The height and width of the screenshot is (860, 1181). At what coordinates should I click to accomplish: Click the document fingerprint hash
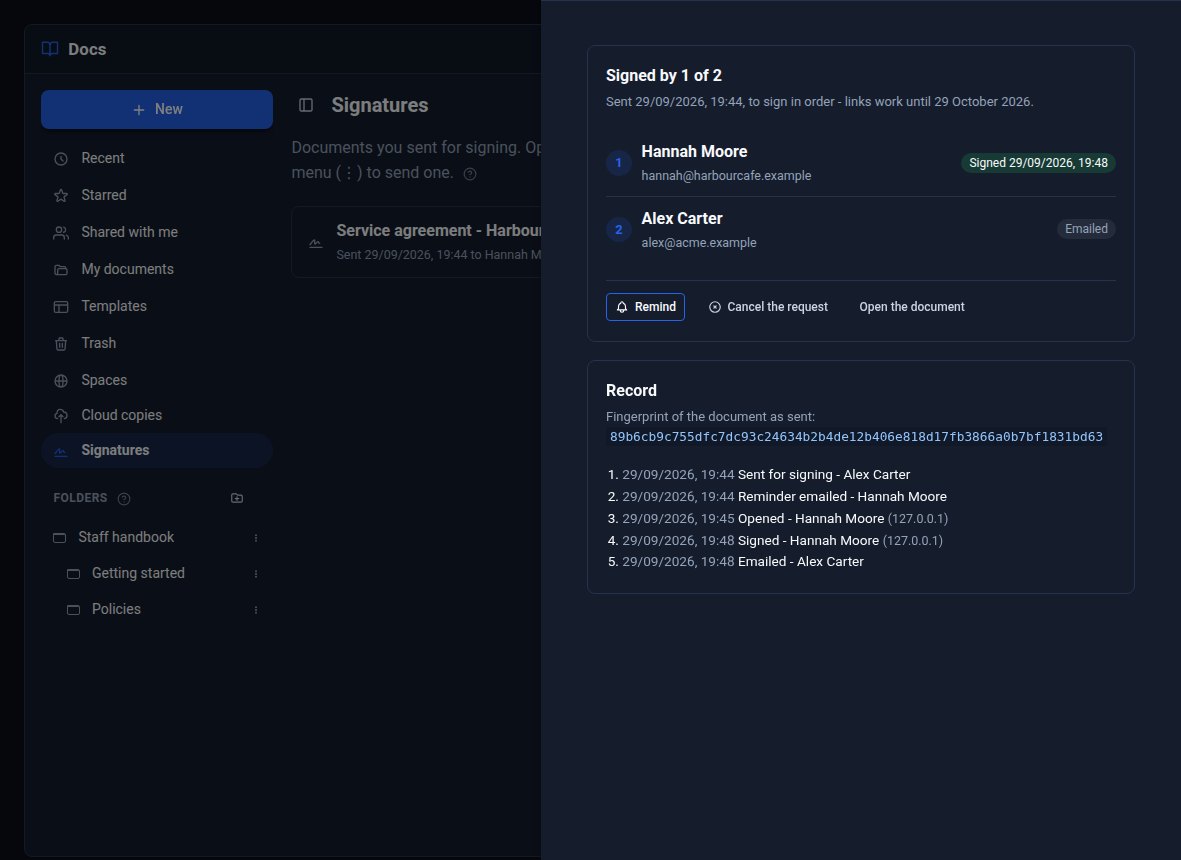point(856,437)
